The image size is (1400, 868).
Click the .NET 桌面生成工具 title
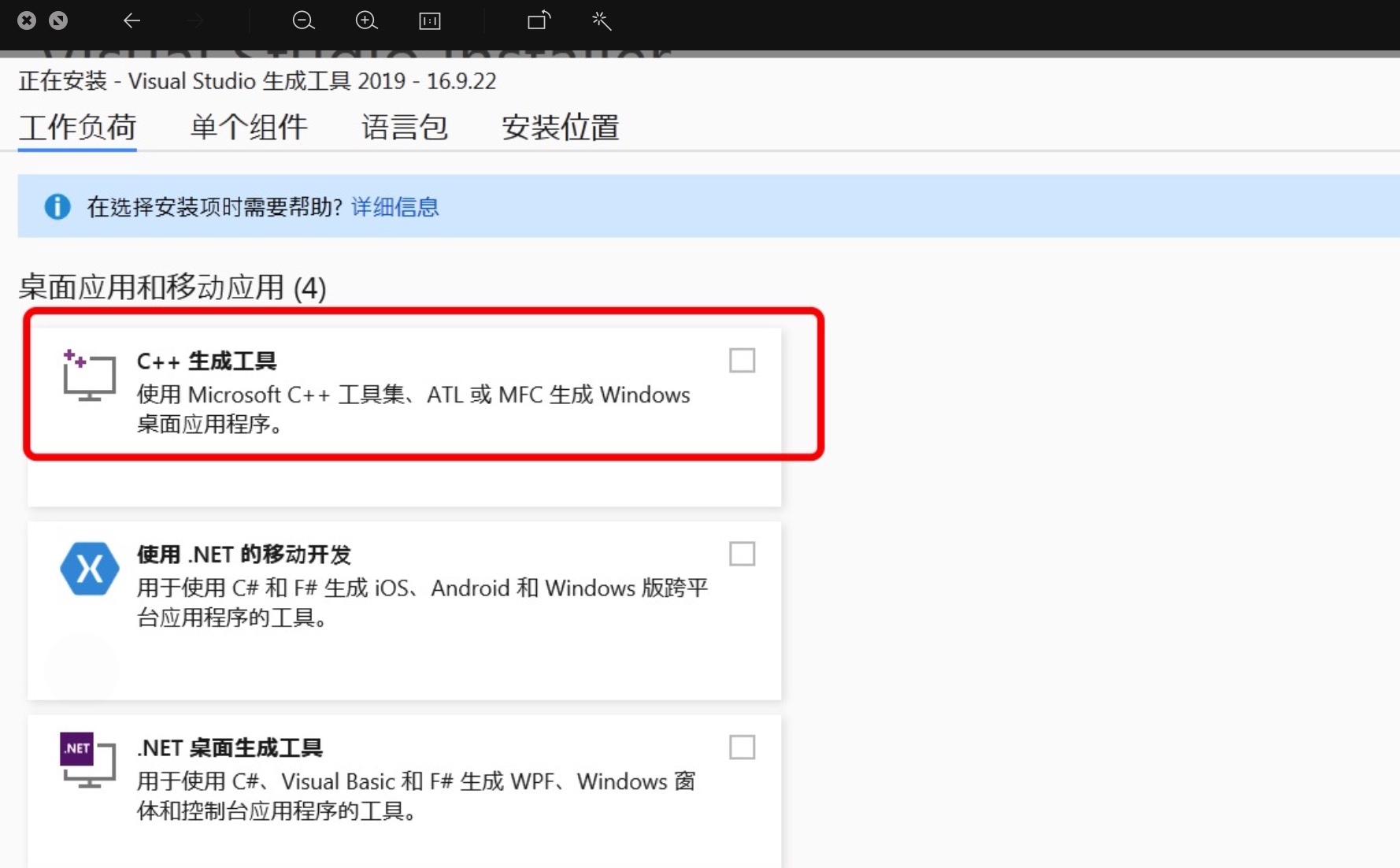pyautogui.click(x=230, y=747)
